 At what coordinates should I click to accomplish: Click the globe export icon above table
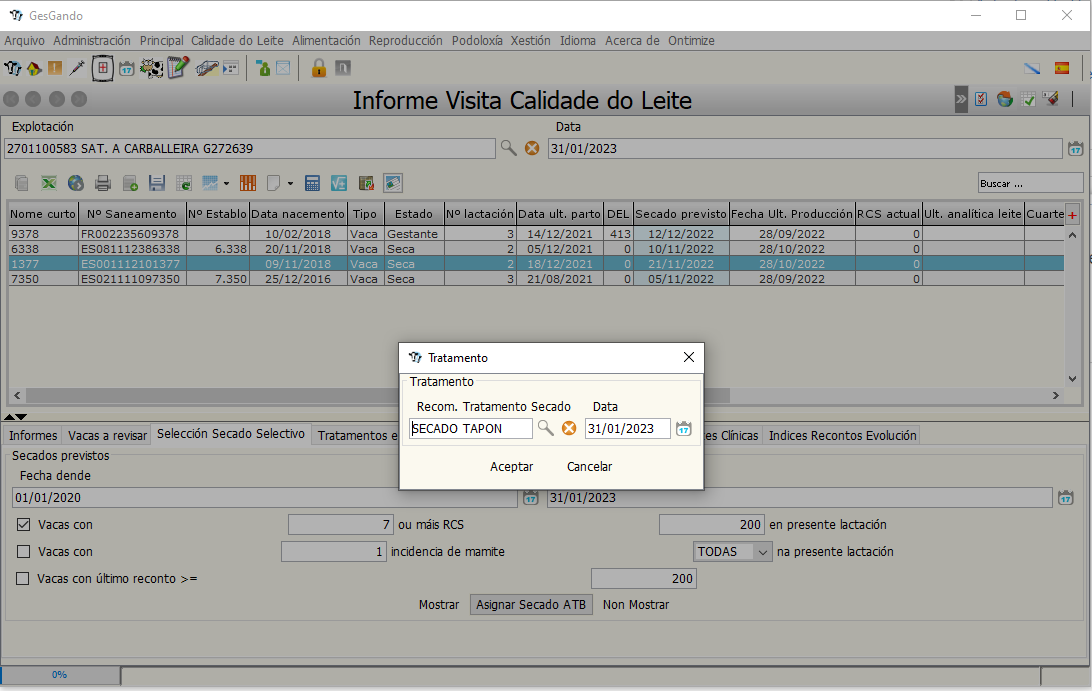point(76,183)
